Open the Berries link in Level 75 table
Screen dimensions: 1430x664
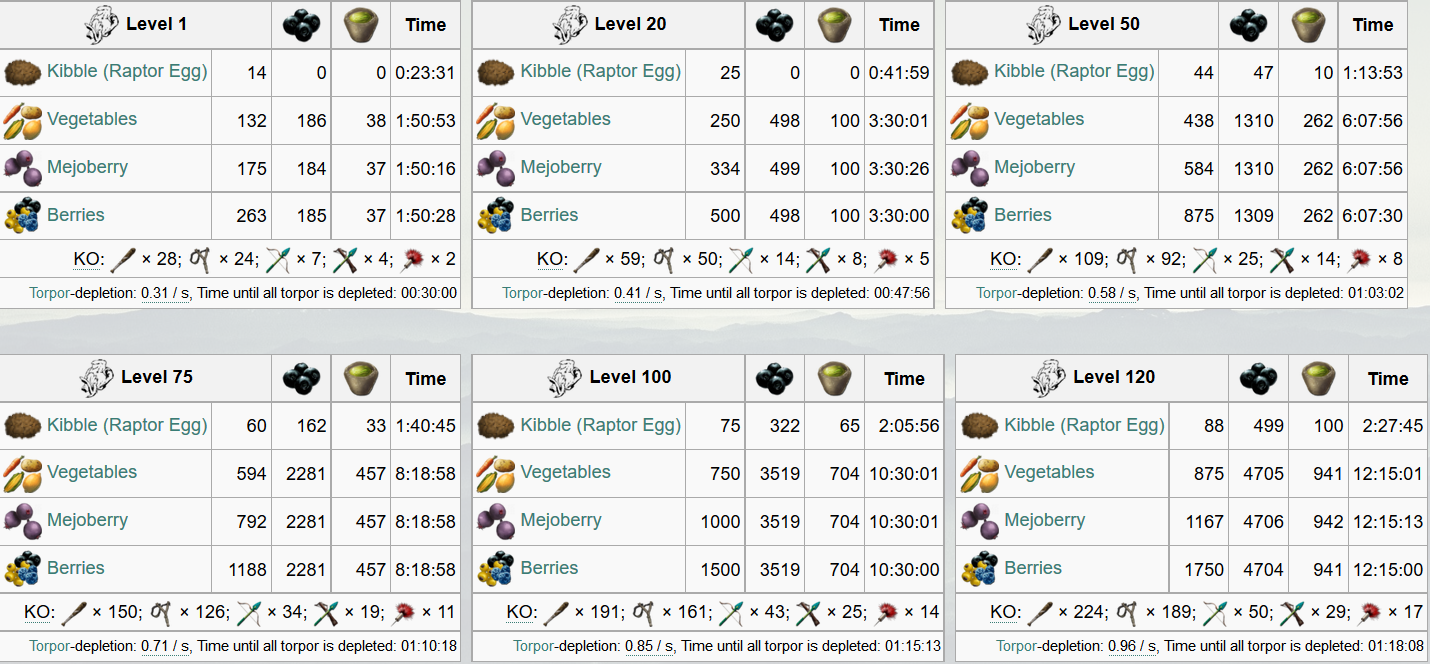[x=75, y=568]
